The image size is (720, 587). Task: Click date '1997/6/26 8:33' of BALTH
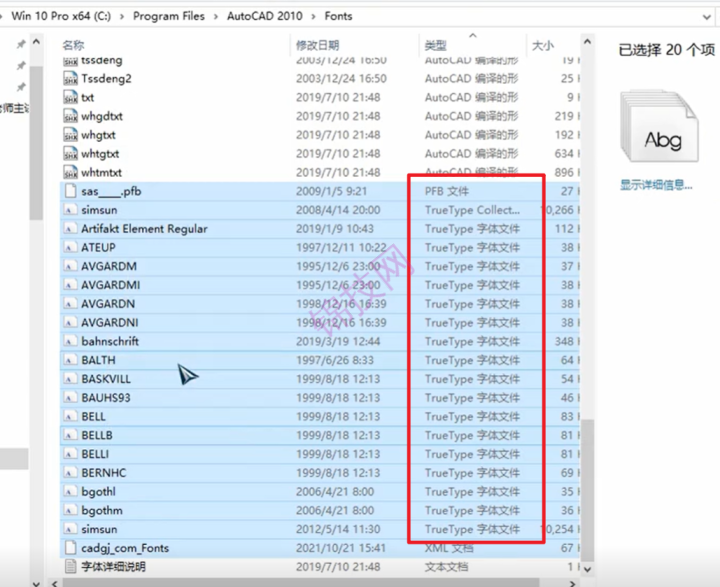pos(335,360)
